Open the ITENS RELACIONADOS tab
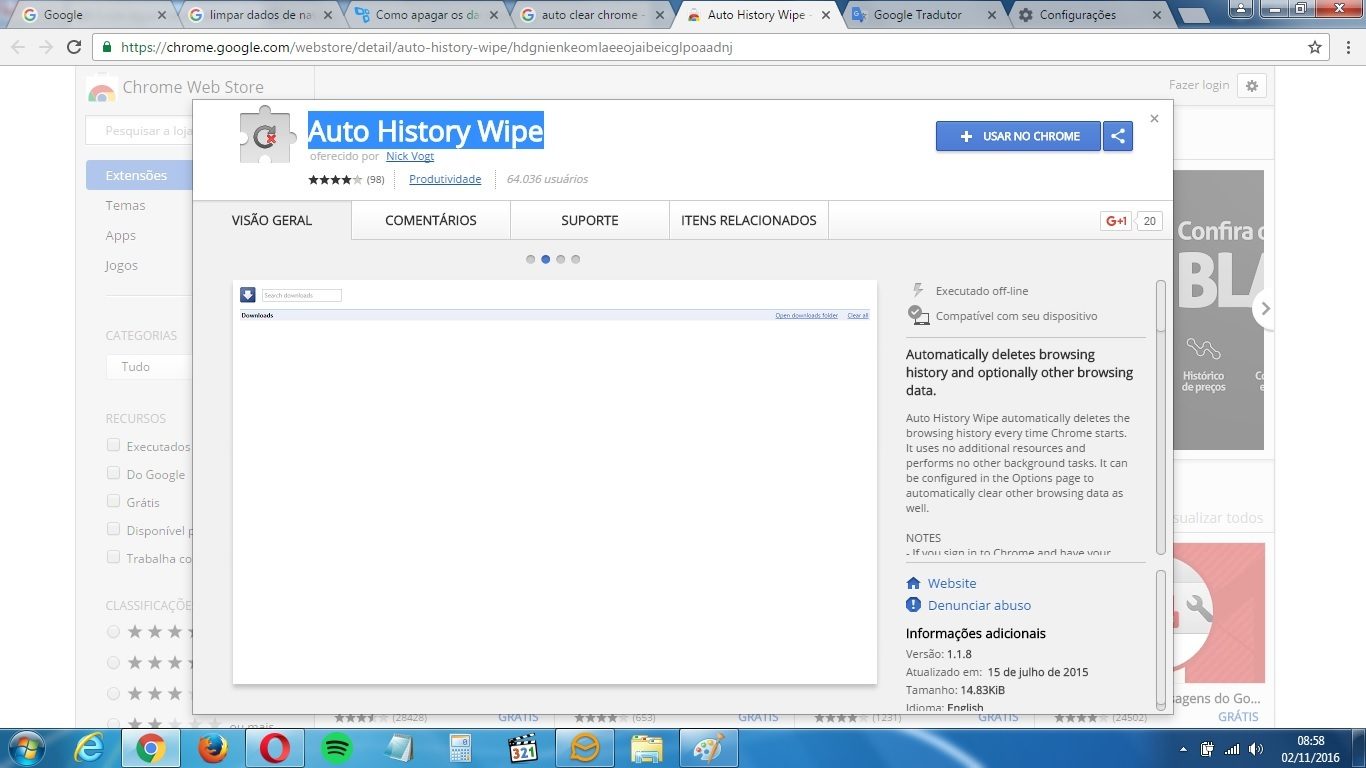 click(x=749, y=221)
